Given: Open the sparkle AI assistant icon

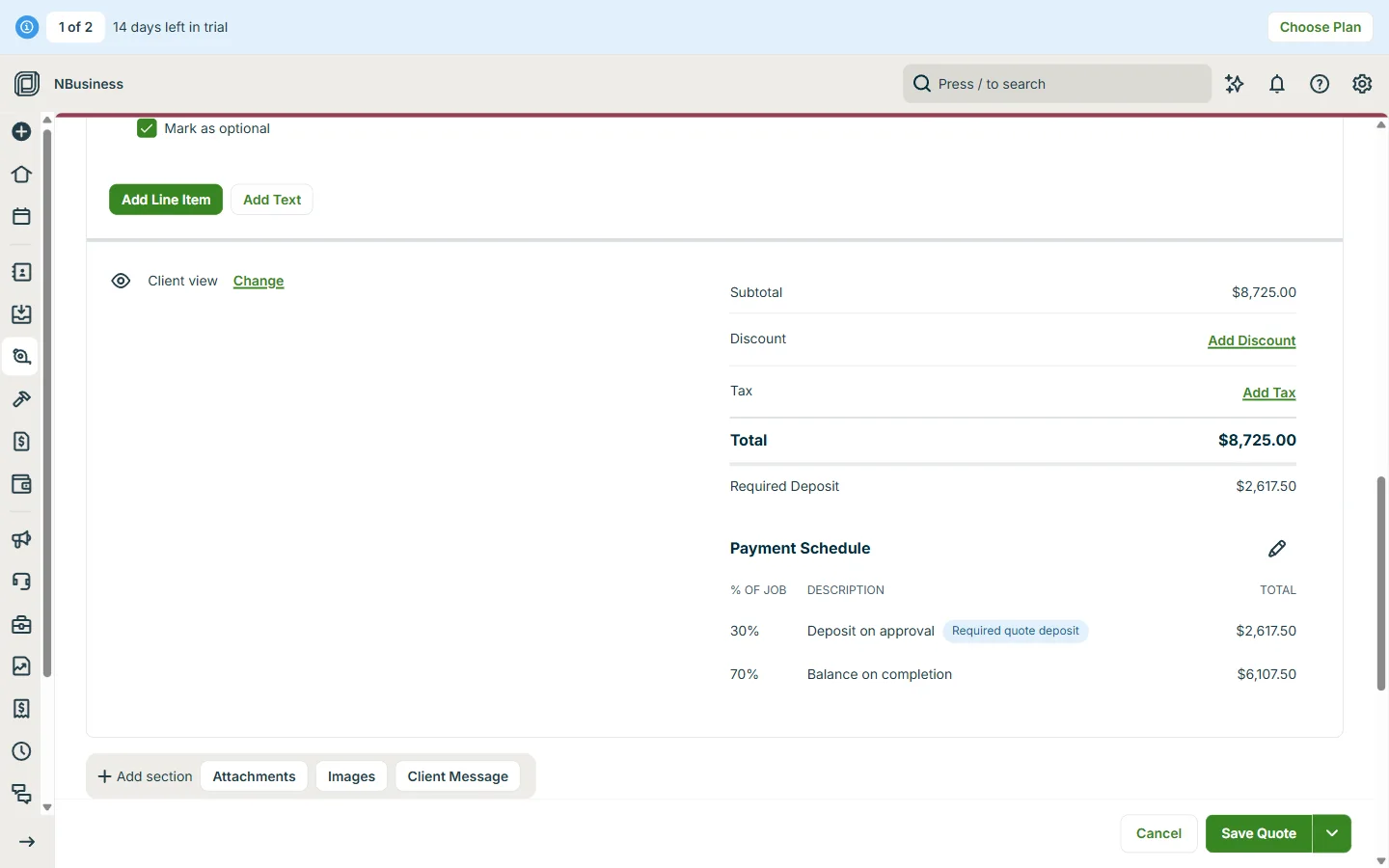Looking at the screenshot, I should [x=1235, y=84].
